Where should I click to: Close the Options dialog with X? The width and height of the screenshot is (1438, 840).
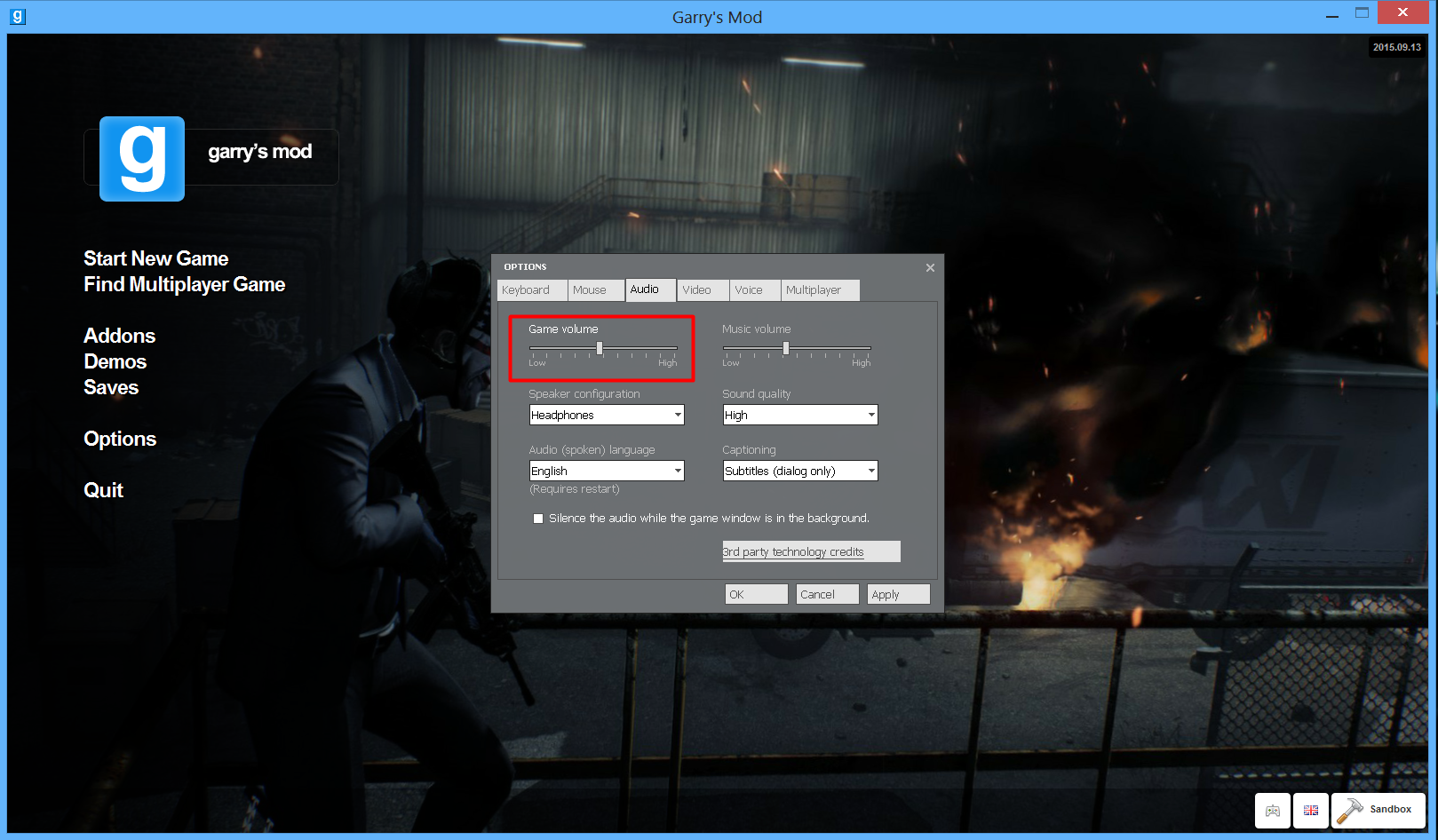pos(930,267)
